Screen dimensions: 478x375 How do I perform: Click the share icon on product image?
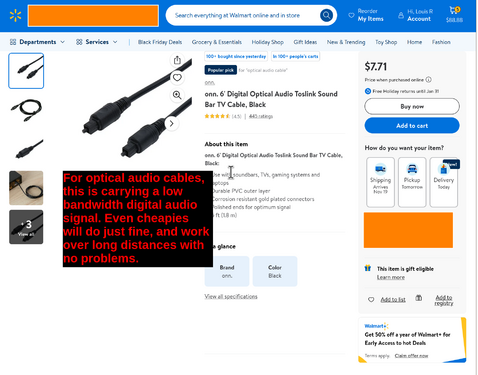click(x=177, y=60)
